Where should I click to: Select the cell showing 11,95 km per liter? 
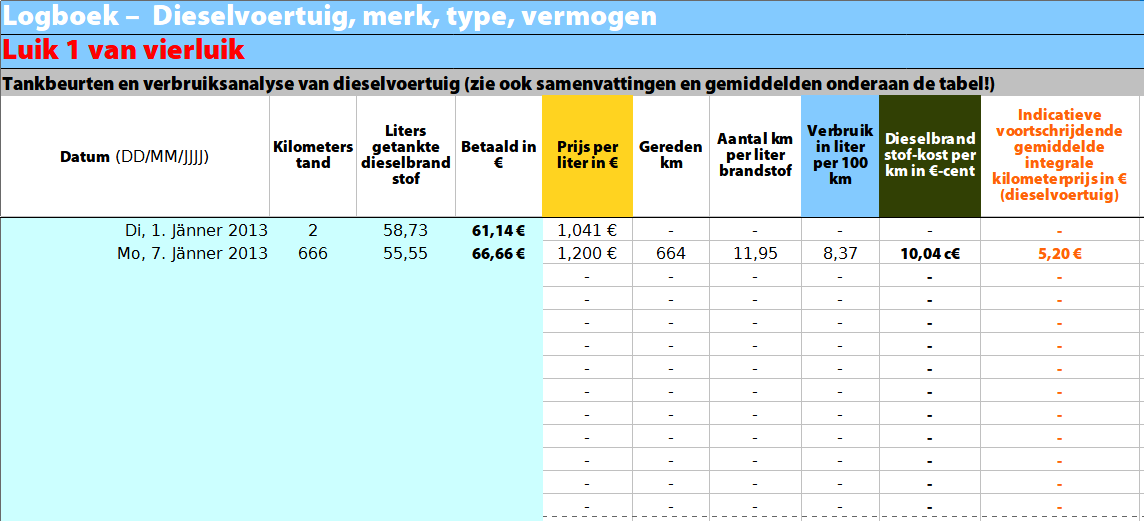[x=755, y=254]
